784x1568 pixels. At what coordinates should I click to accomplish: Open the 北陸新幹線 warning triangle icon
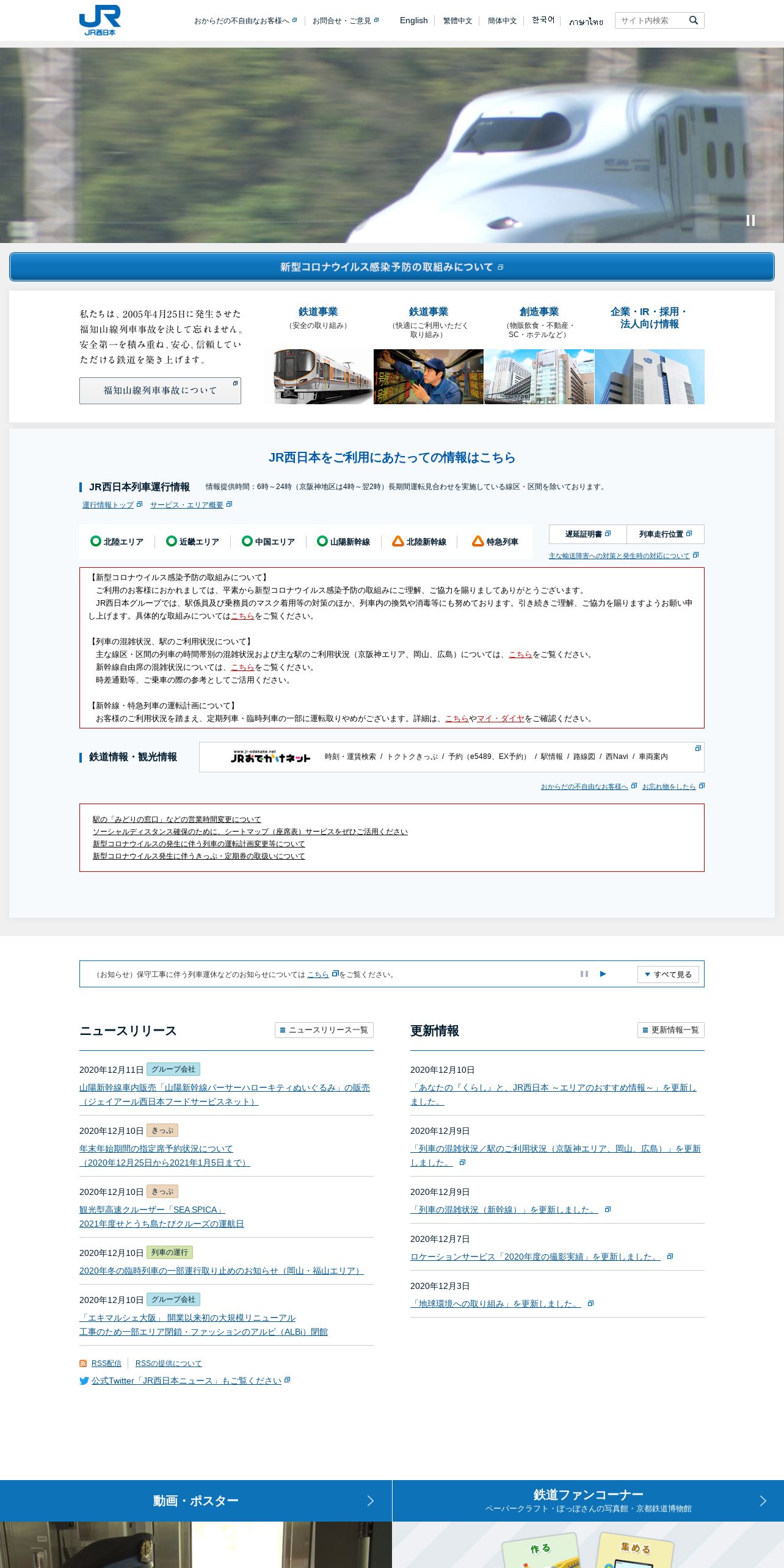(398, 541)
